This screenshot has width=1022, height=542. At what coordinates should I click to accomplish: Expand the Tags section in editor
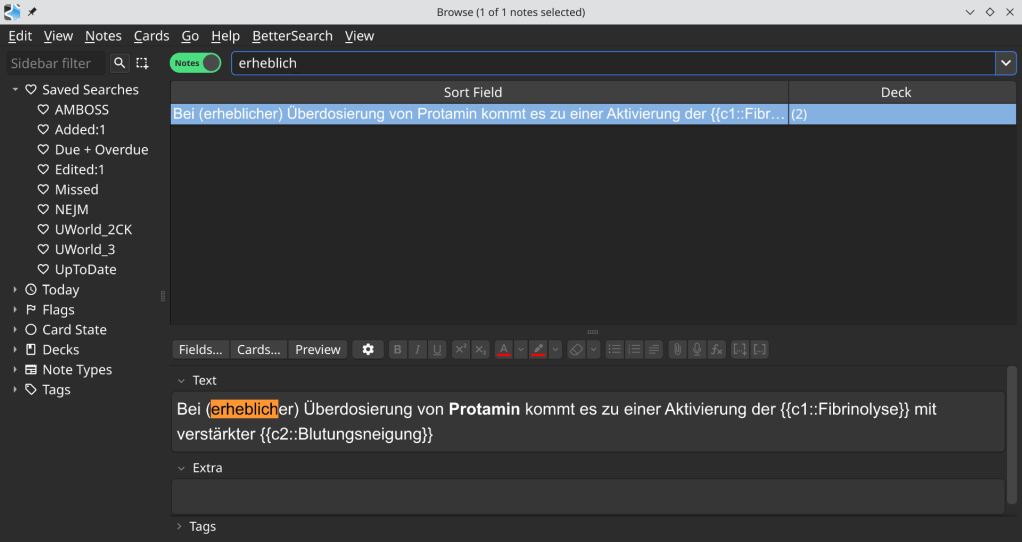point(181,527)
